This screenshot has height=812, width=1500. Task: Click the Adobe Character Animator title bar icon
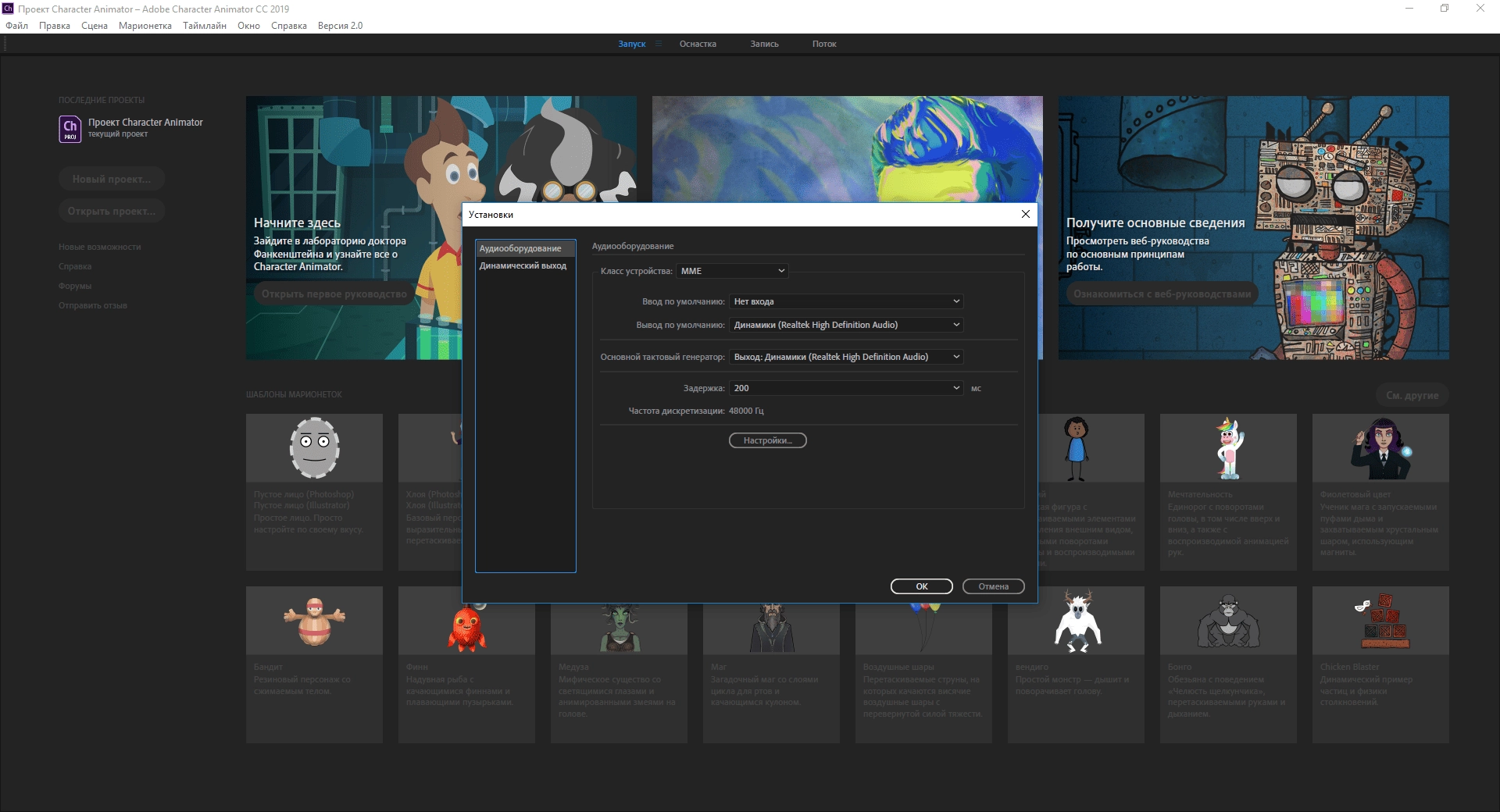pyautogui.click(x=8, y=9)
